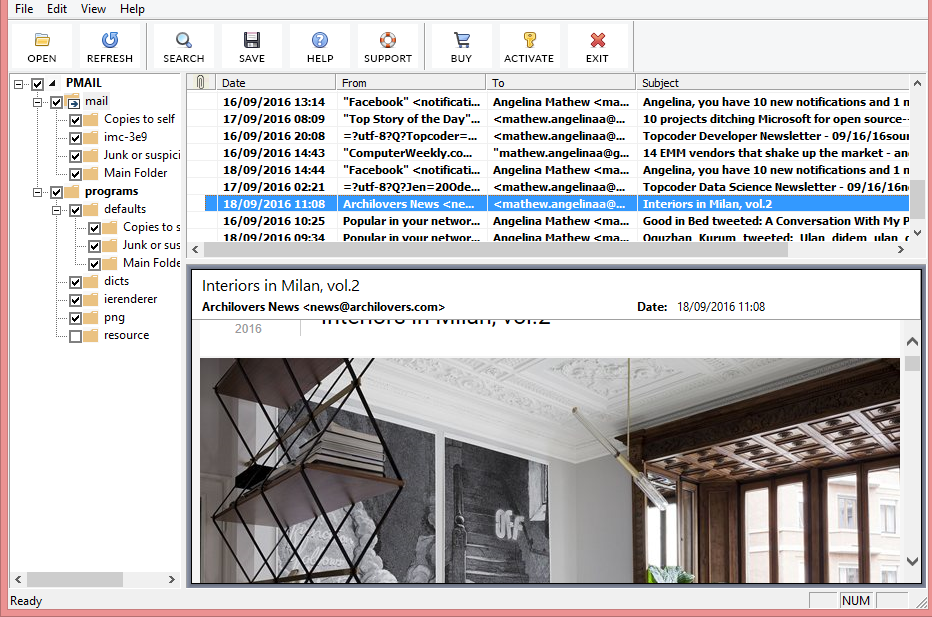This screenshot has height=617, width=932.
Task: Uncheck the programs folder checkbox
Action: pos(56,192)
